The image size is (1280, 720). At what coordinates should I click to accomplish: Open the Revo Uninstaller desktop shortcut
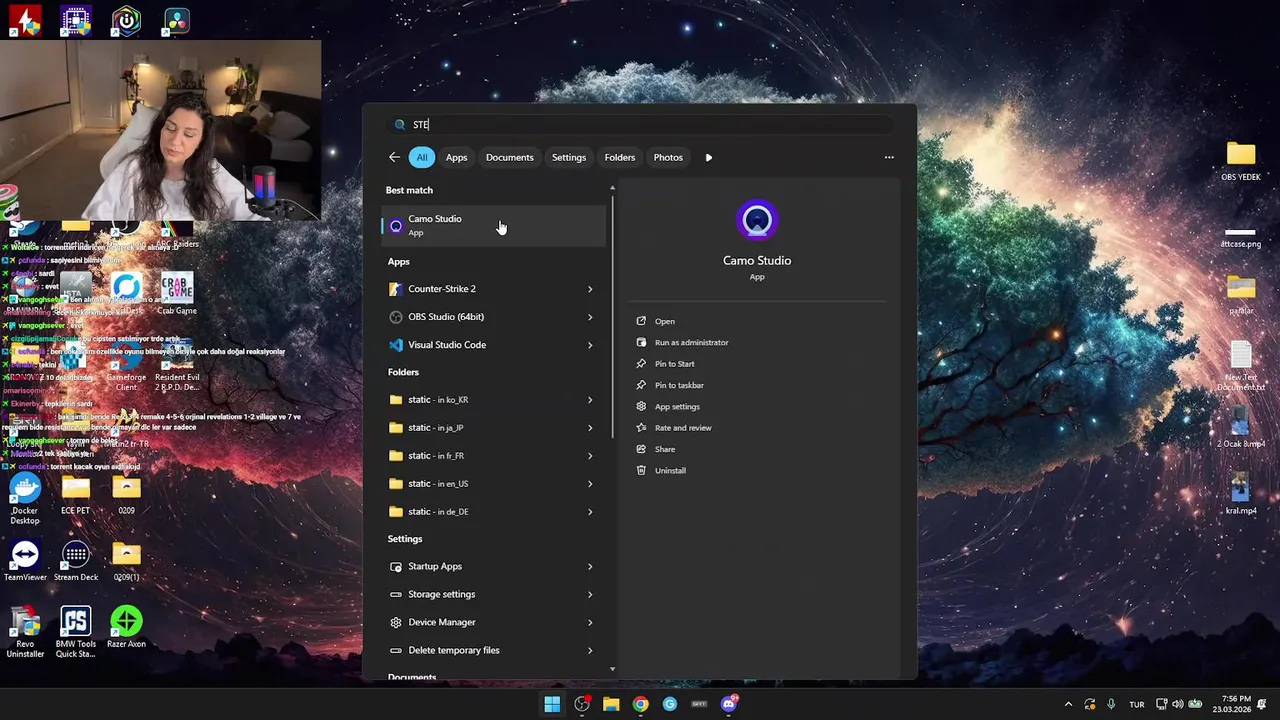point(25,632)
